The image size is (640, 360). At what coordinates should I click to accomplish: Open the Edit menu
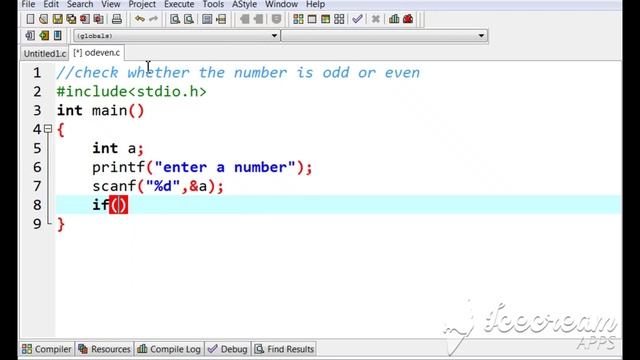(51, 4)
